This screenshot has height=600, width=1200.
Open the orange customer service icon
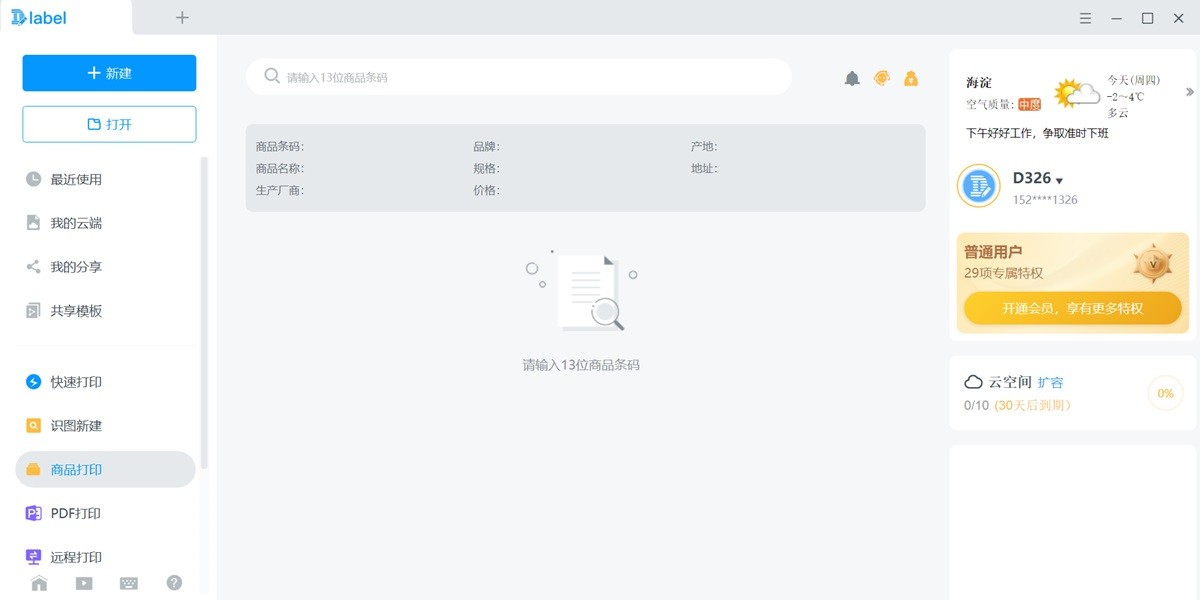click(881, 78)
